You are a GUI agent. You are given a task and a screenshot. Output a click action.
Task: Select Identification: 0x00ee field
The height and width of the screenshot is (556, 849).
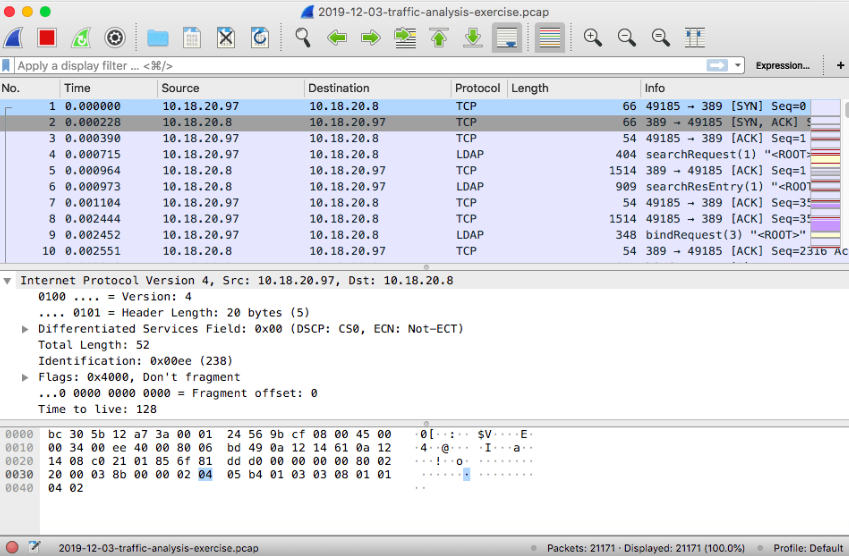click(135, 361)
